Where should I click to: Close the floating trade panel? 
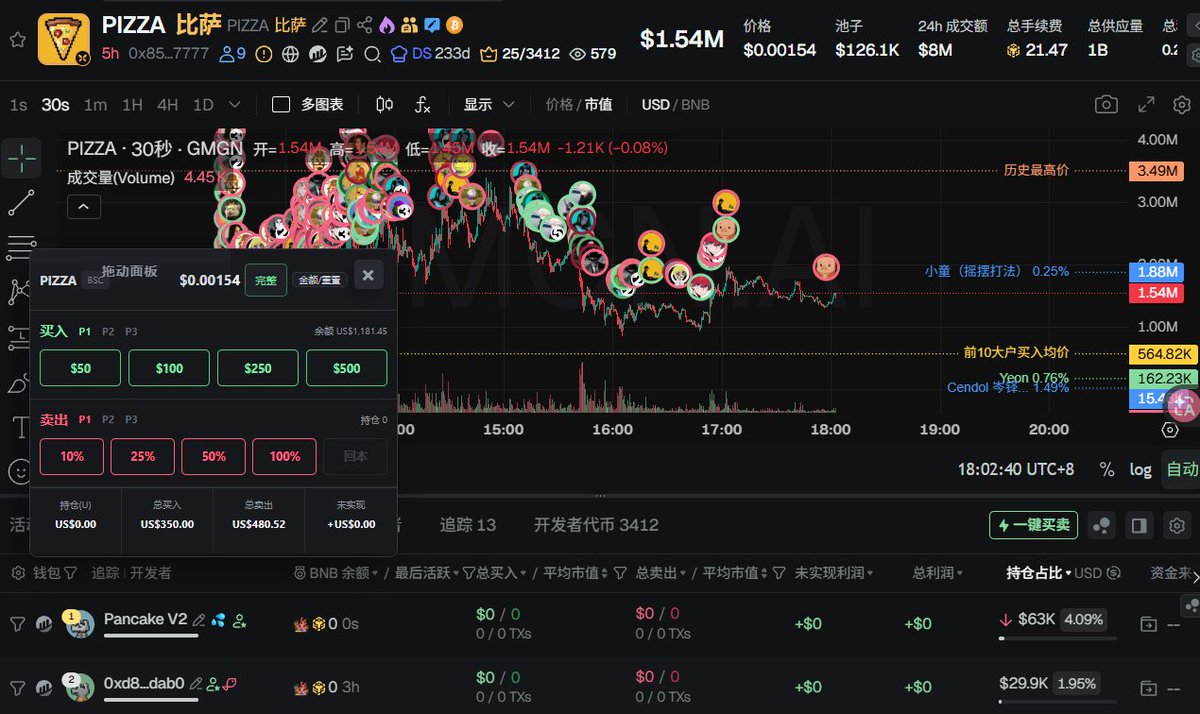click(368, 275)
